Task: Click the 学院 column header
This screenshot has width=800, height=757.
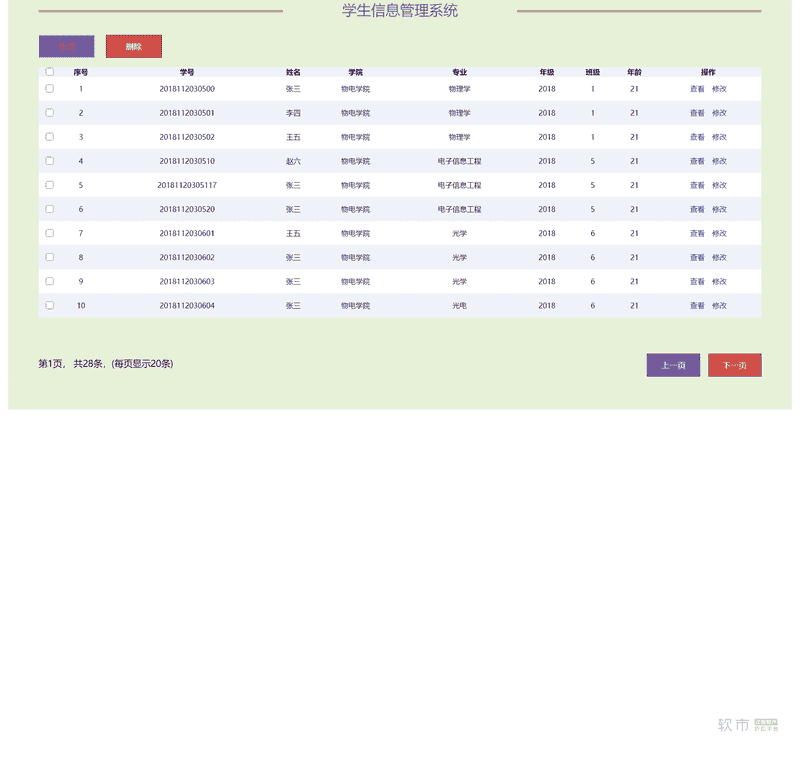Action: pos(356,72)
